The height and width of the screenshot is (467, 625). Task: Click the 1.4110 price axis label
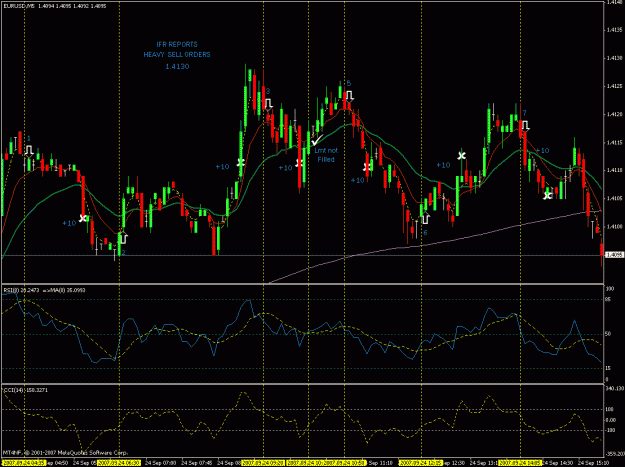tap(614, 170)
